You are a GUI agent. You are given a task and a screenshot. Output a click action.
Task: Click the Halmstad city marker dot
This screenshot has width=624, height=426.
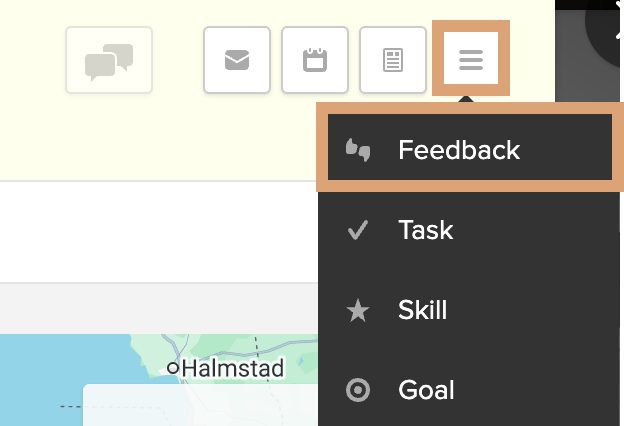point(173,368)
